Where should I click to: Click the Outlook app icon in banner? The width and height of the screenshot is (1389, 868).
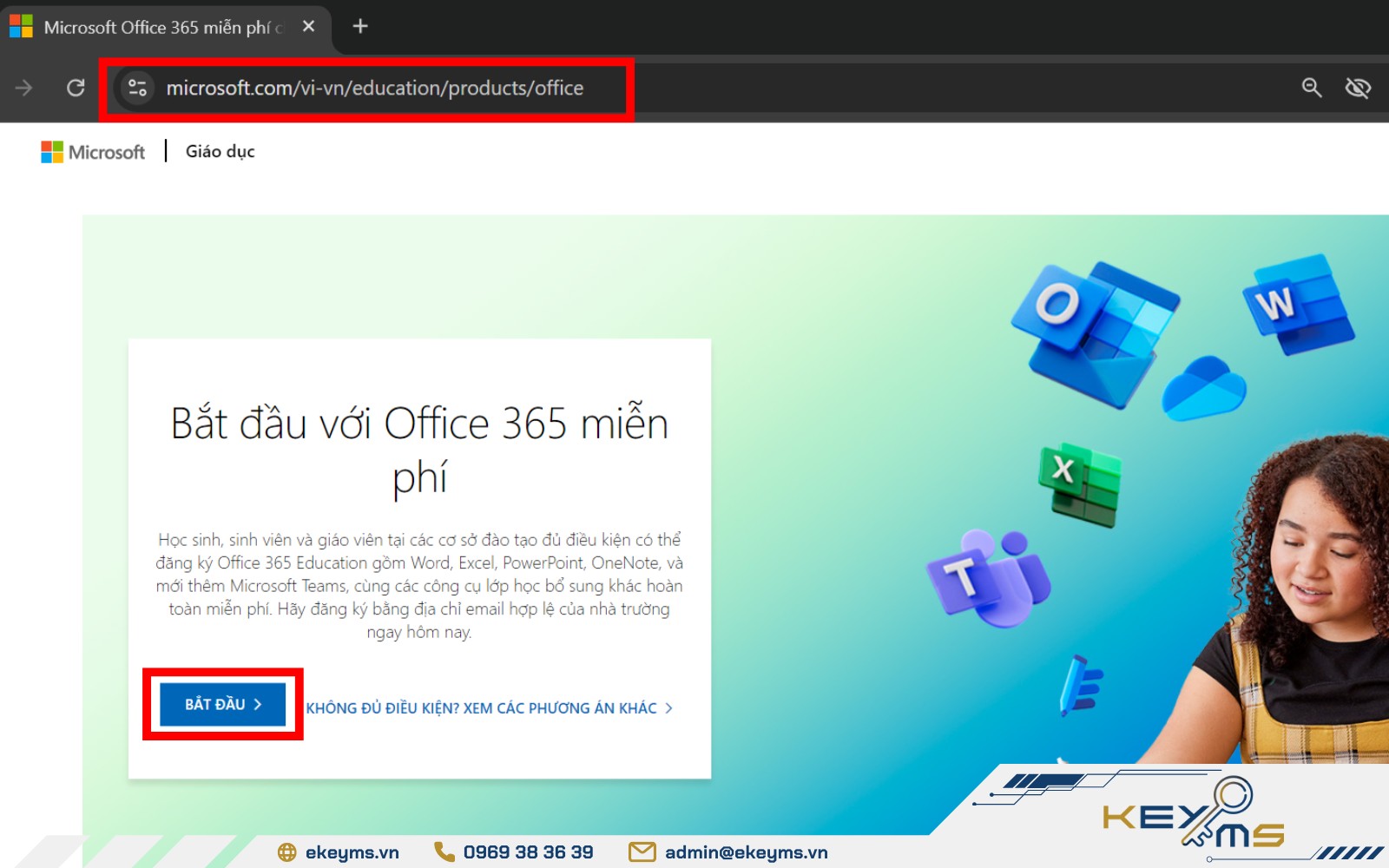pyautogui.click(x=1096, y=335)
